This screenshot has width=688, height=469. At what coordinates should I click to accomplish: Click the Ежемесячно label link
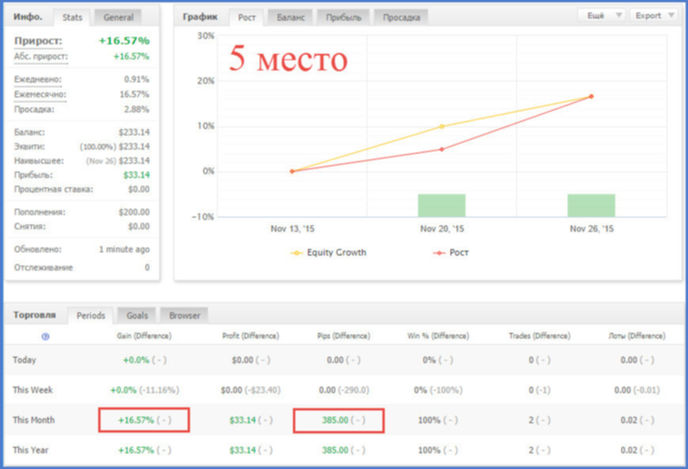40,94
